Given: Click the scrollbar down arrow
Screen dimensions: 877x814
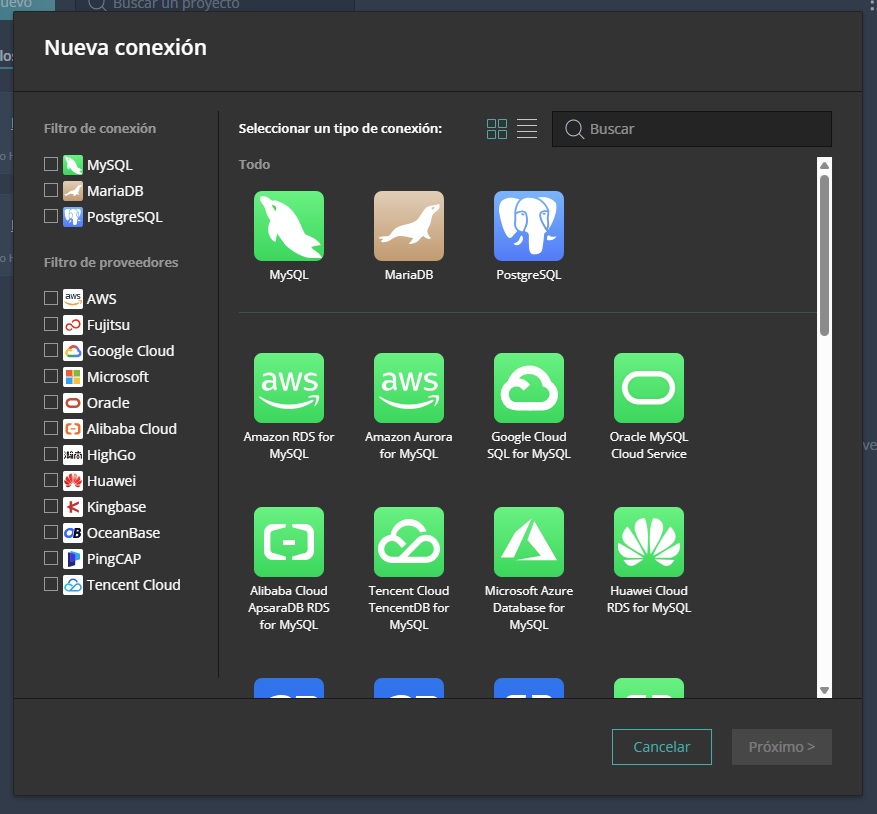Looking at the screenshot, I should coord(824,690).
